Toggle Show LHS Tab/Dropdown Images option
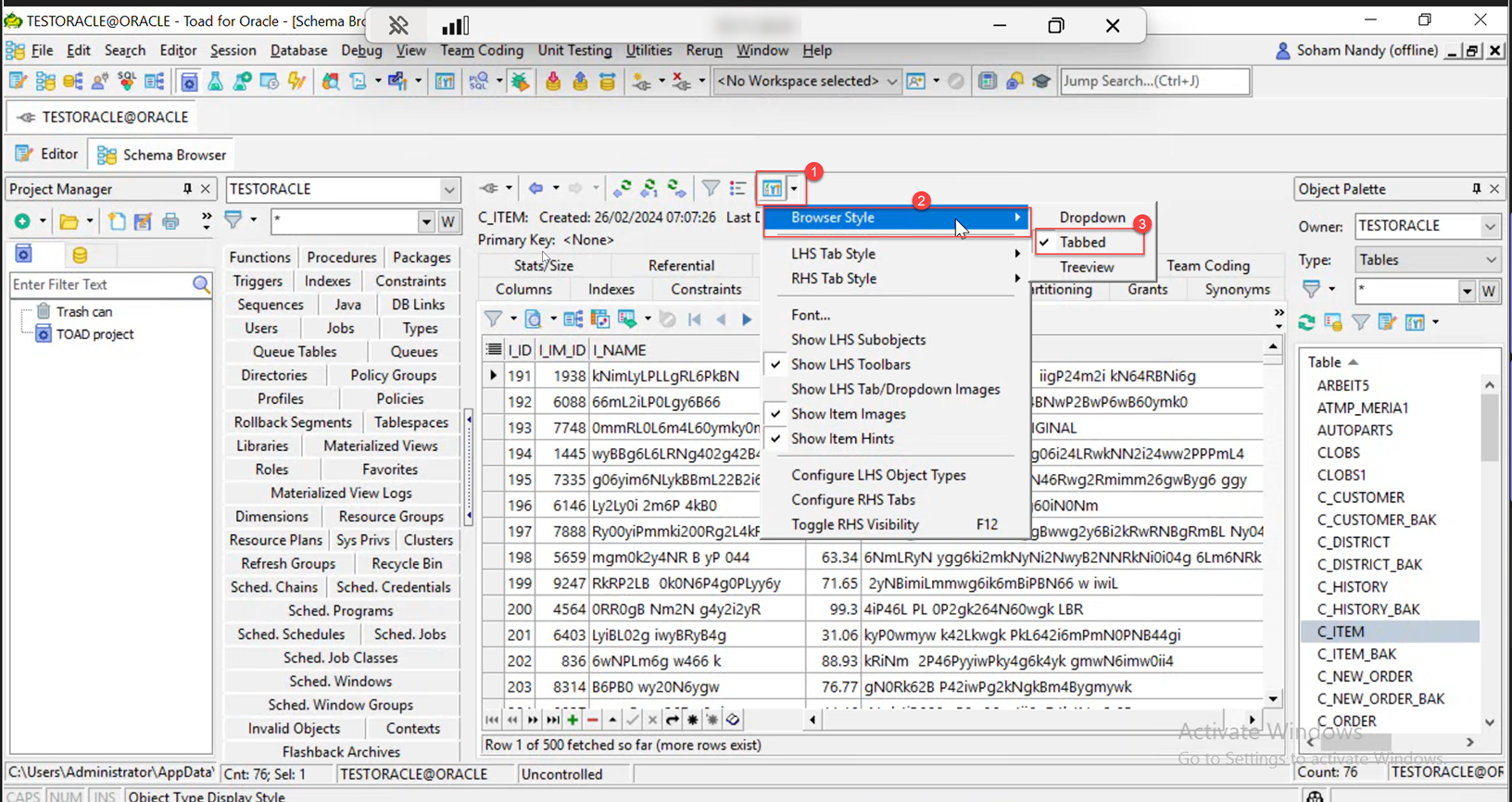1512x802 pixels. coord(895,390)
